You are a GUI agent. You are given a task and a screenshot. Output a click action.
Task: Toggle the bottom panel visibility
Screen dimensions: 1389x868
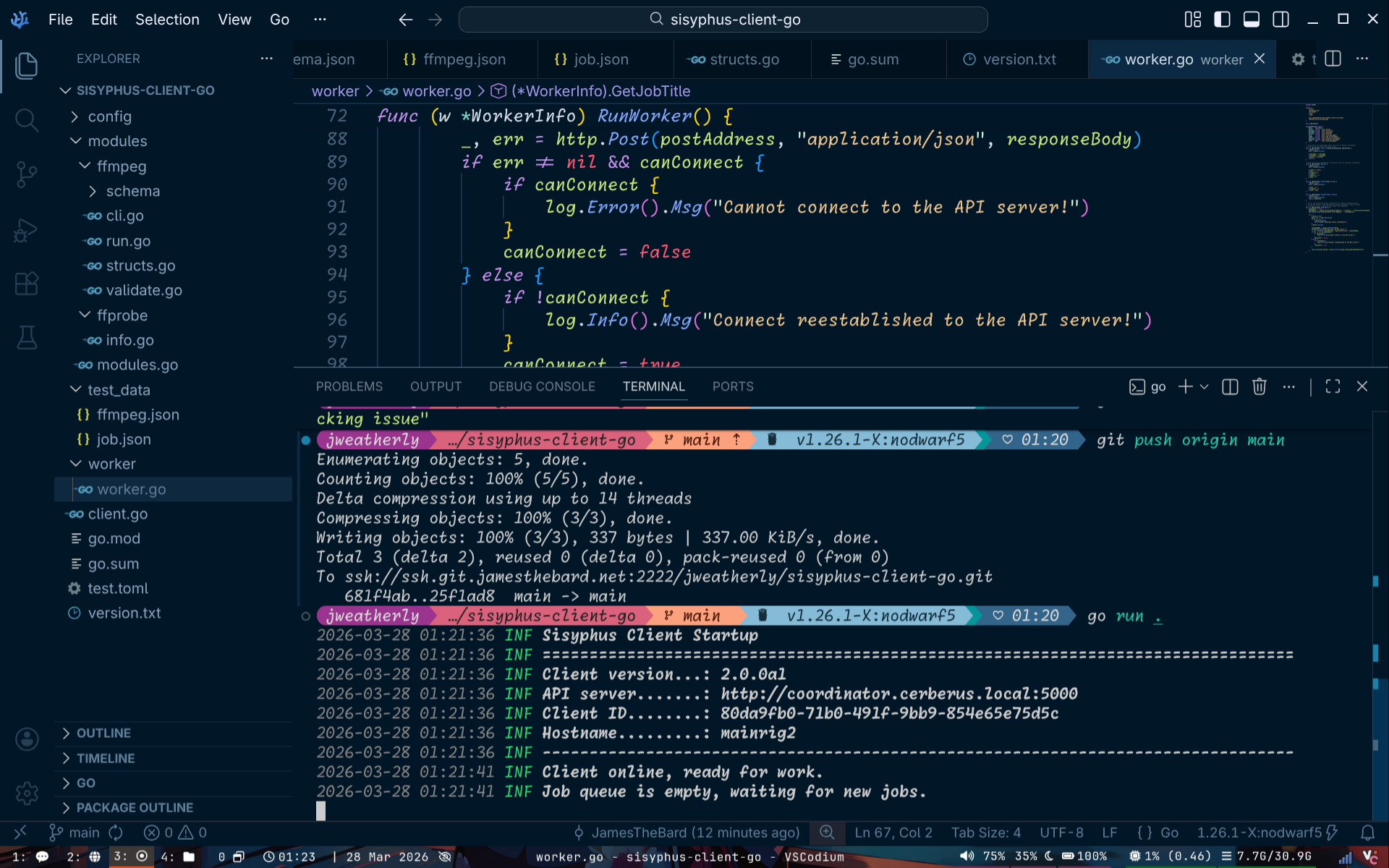[1252, 20]
